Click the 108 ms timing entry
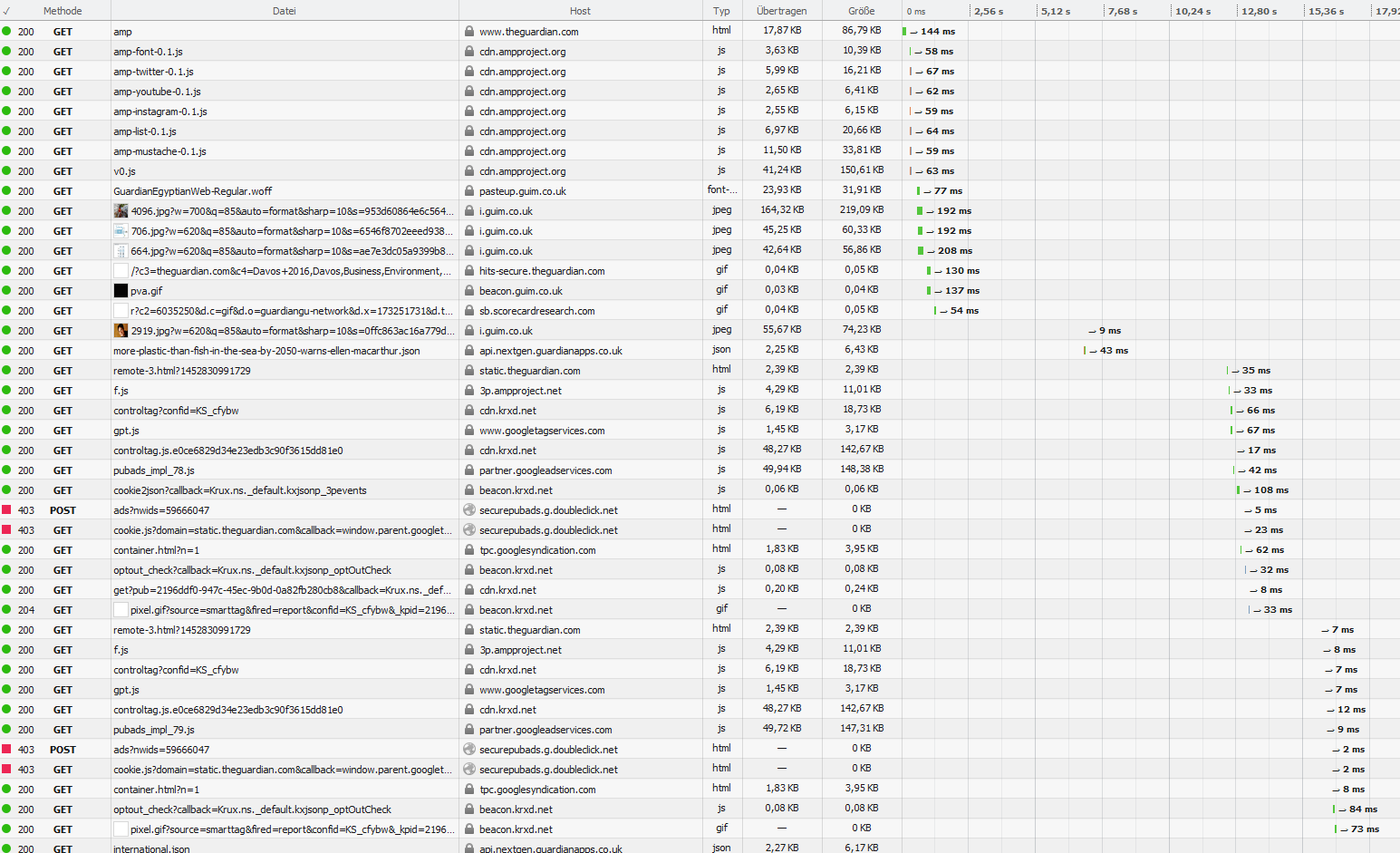Image resolution: width=1400 pixels, height=853 pixels. coord(1262,490)
